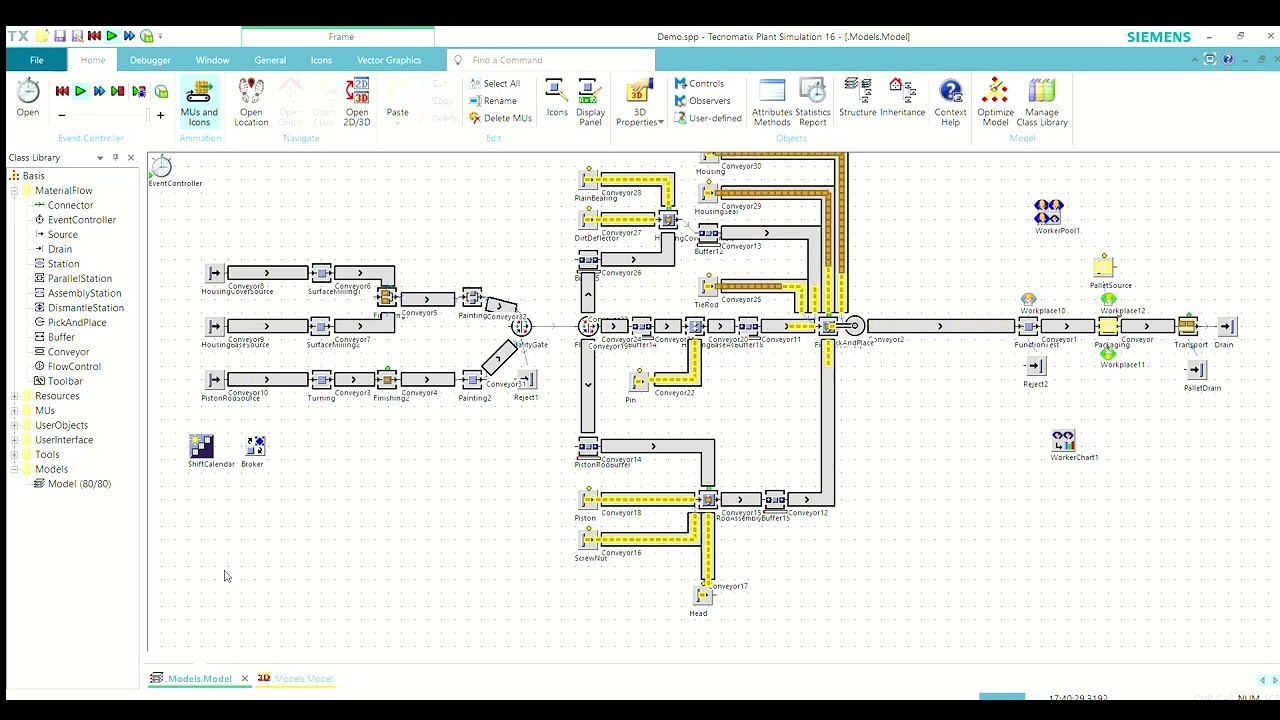The height and width of the screenshot is (720, 1280).
Task: Select the Reject2 drain object
Action: coord(1037,367)
